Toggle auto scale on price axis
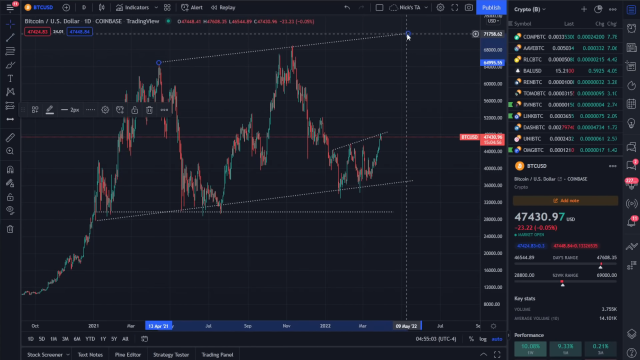Screen dimensions: 640x360 (497, 339)
